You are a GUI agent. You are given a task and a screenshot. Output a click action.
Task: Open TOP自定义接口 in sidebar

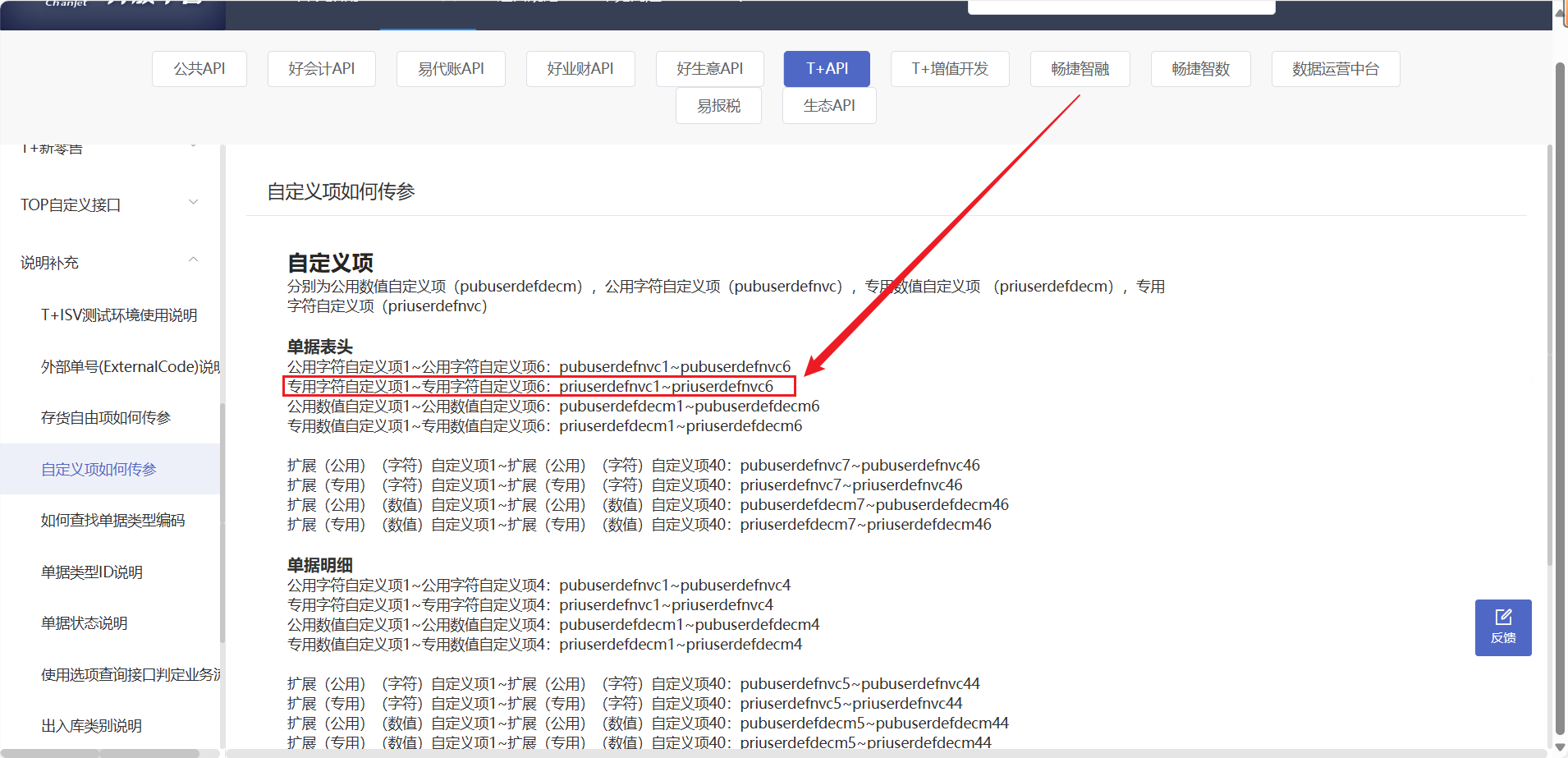coord(71,204)
